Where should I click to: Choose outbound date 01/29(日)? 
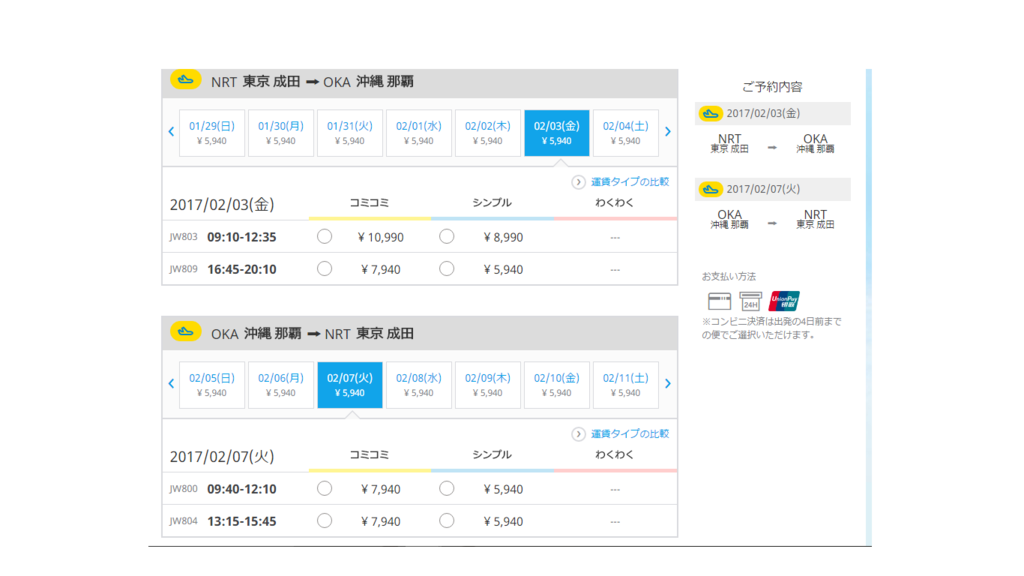coord(212,133)
